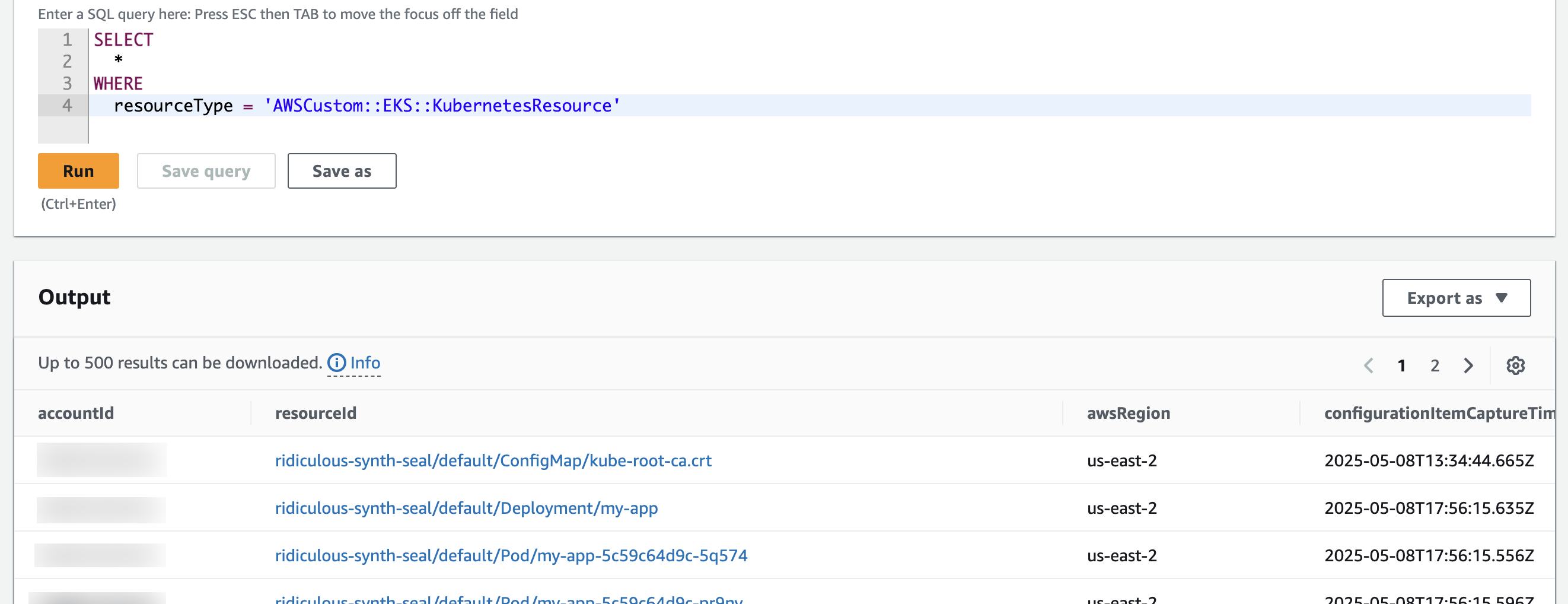Open table preferences gear icon

(1515, 365)
